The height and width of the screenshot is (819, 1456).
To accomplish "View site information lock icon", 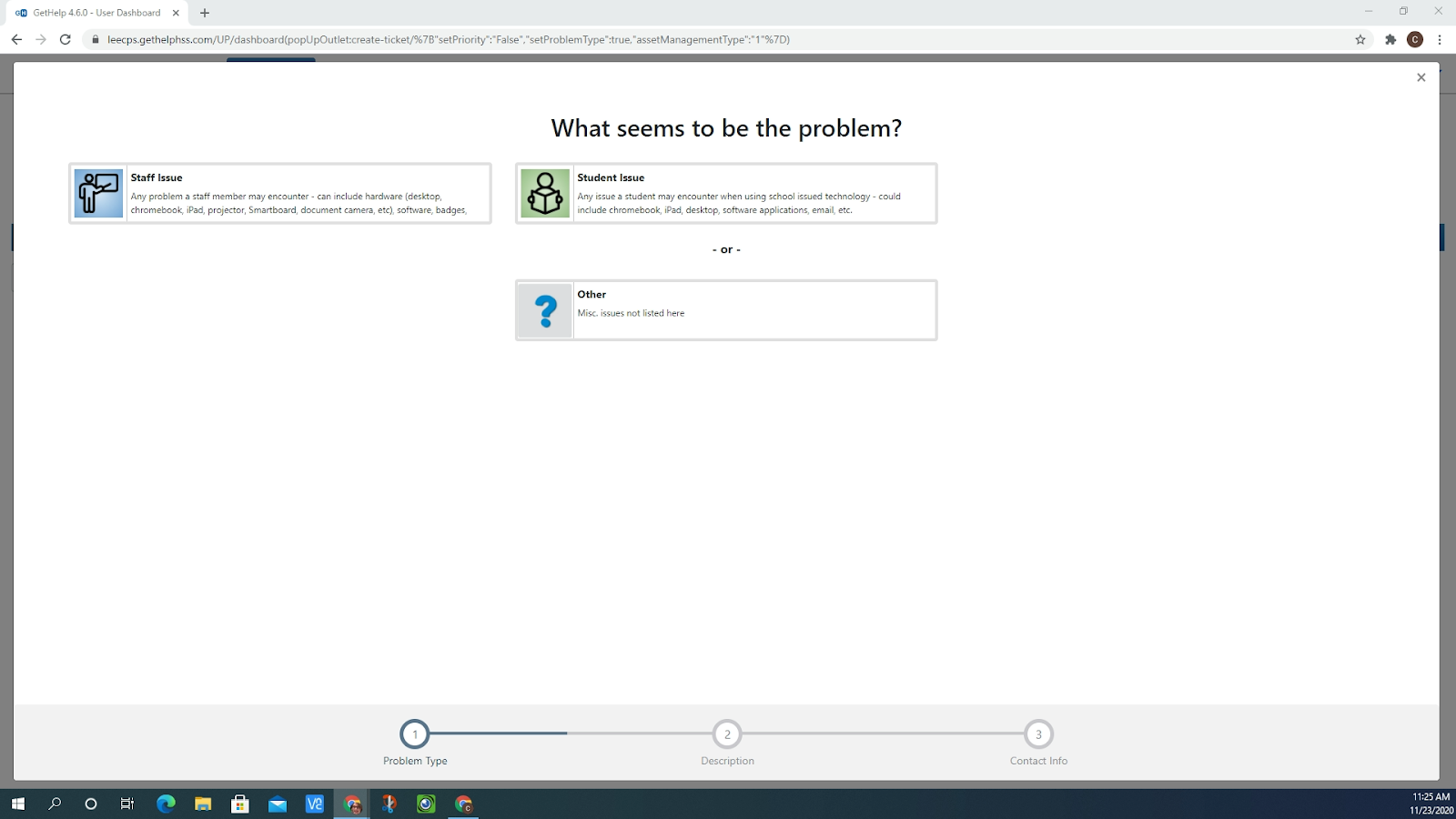I will pyautogui.click(x=96, y=39).
